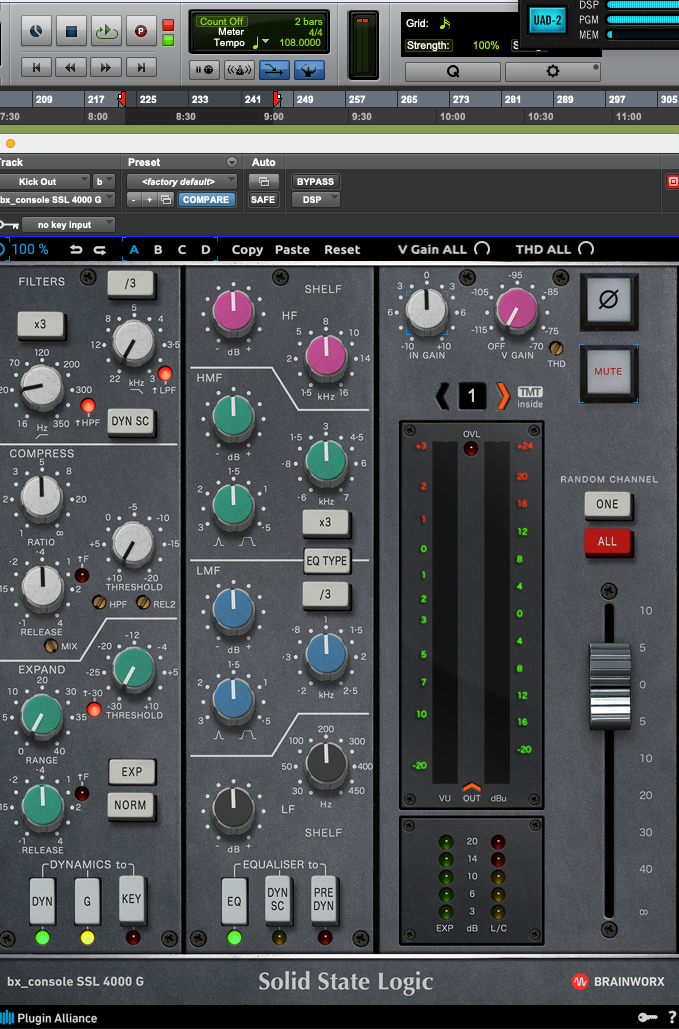This screenshot has width=679, height=1029.
Task: Click next TMT channel orange arrow
Action: pyautogui.click(x=502, y=396)
